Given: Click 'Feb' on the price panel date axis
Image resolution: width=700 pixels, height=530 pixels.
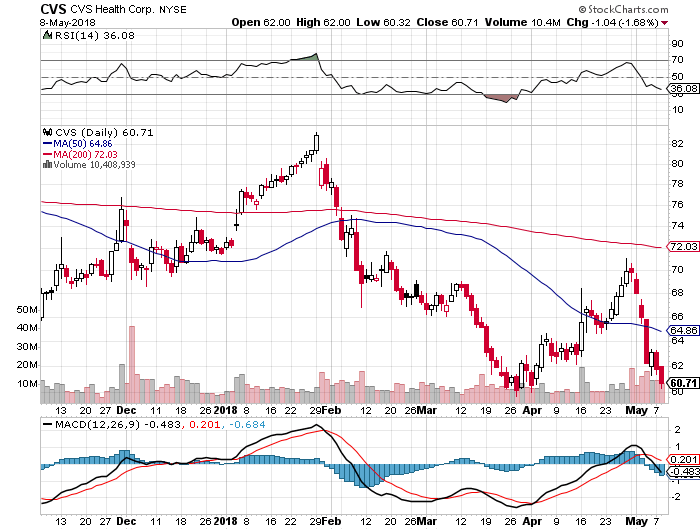Looking at the screenshot, I should click(331, 410).
